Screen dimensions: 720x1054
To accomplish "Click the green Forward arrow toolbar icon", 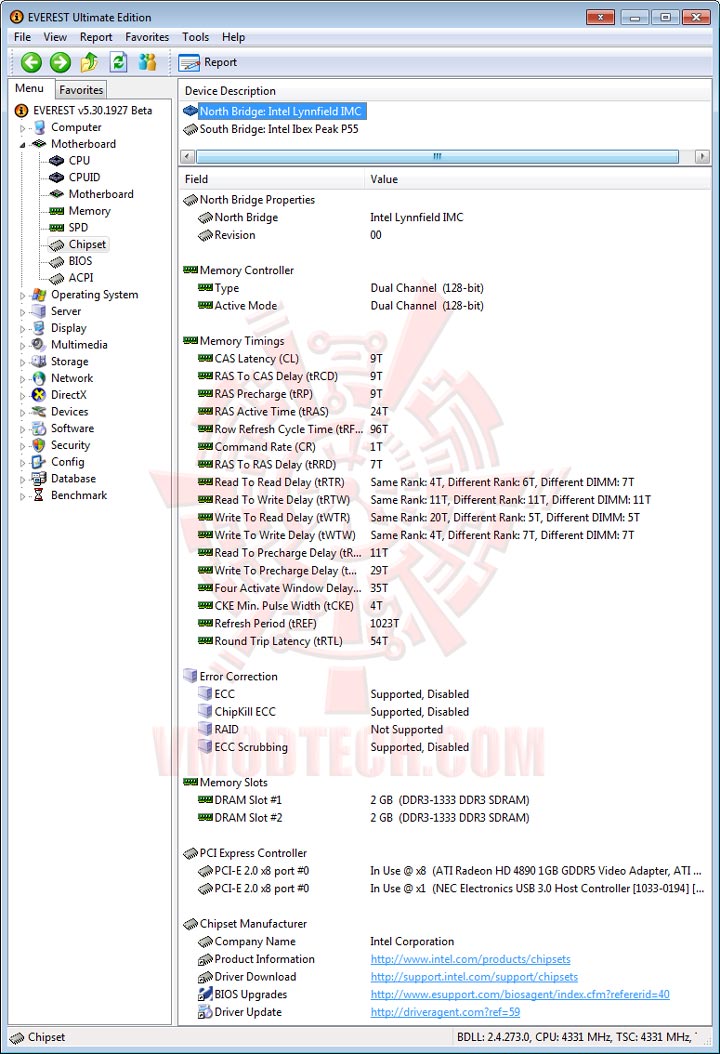I will (x=61, y=63).
